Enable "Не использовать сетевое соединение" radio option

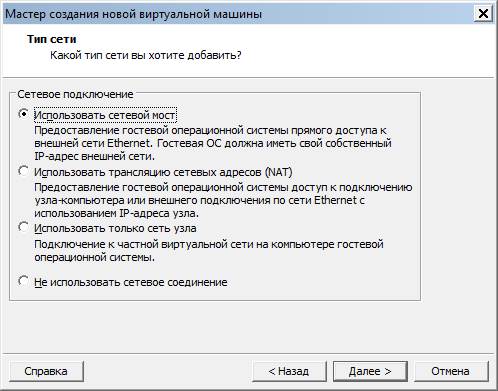pos(23,281)
